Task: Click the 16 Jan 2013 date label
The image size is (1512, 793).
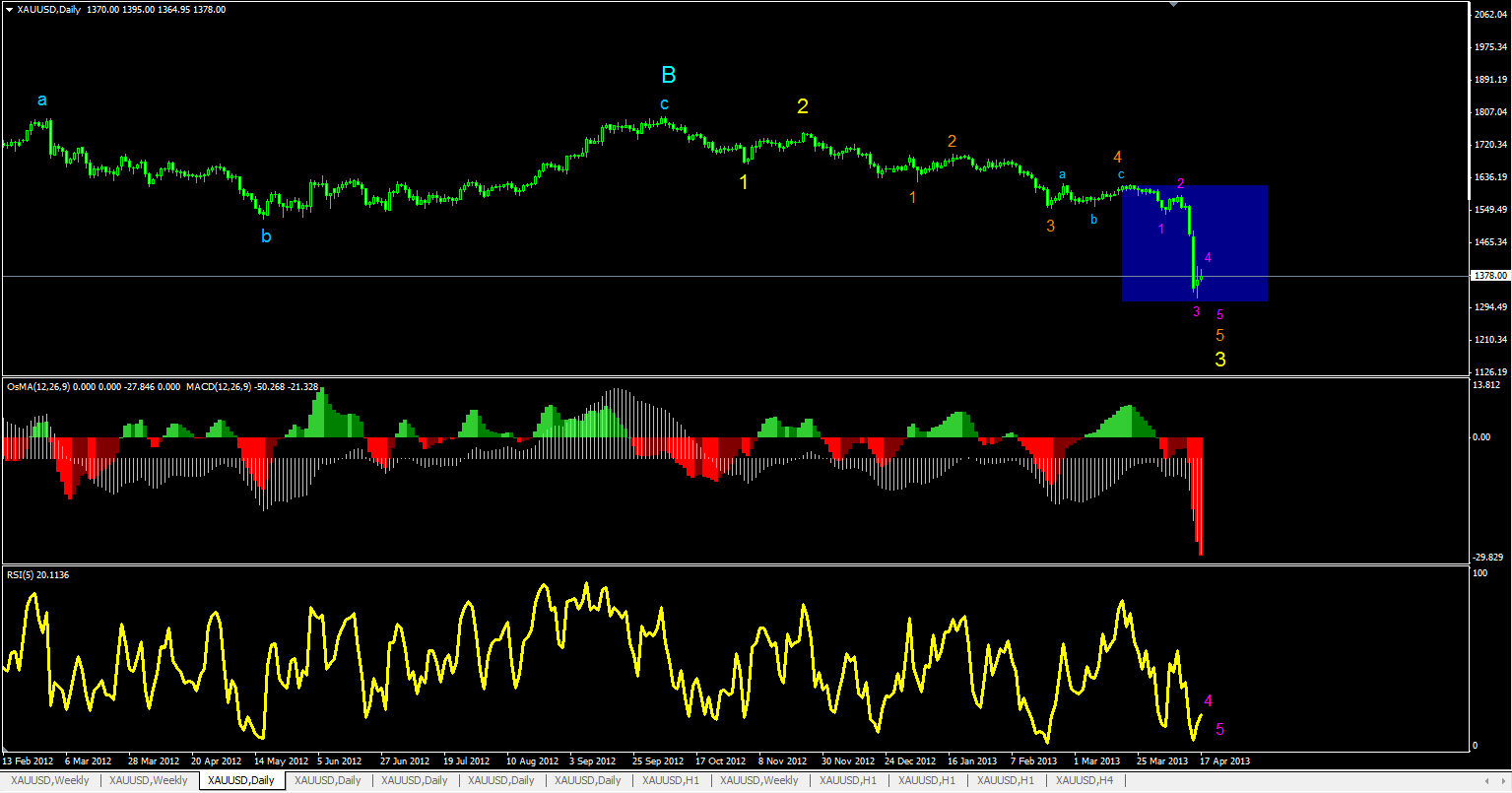Action: 972,761
